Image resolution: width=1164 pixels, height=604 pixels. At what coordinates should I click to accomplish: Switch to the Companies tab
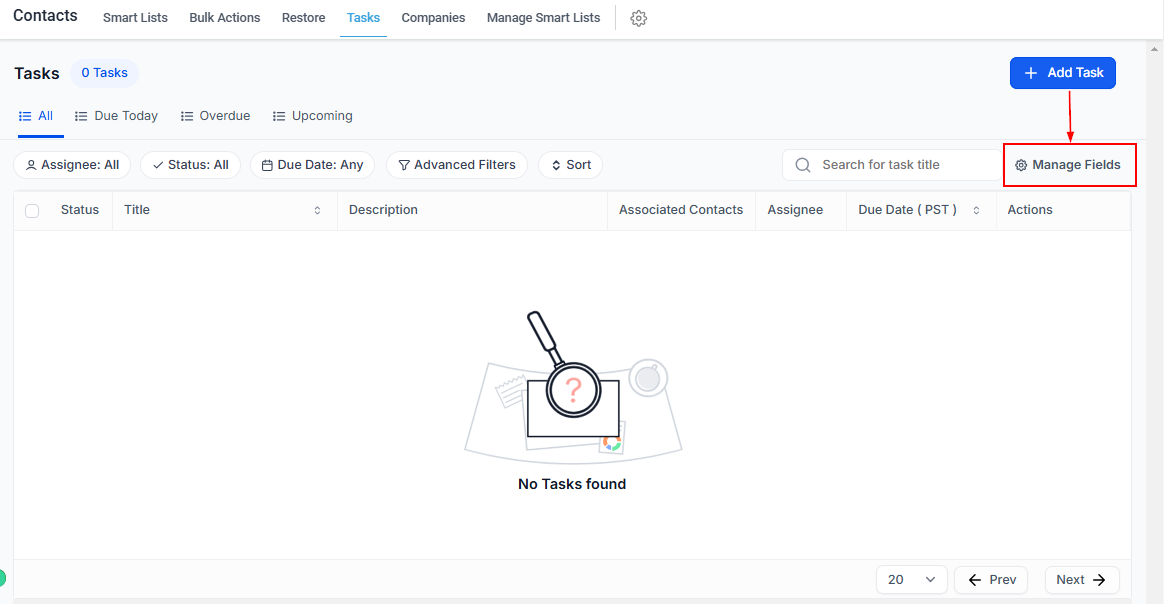pos(433,18)
